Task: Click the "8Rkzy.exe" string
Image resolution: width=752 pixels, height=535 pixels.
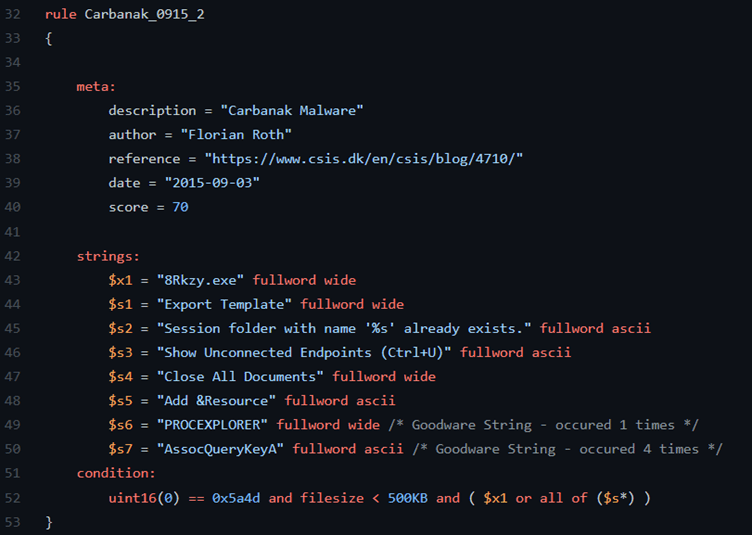Action: [x=204, y=280]
